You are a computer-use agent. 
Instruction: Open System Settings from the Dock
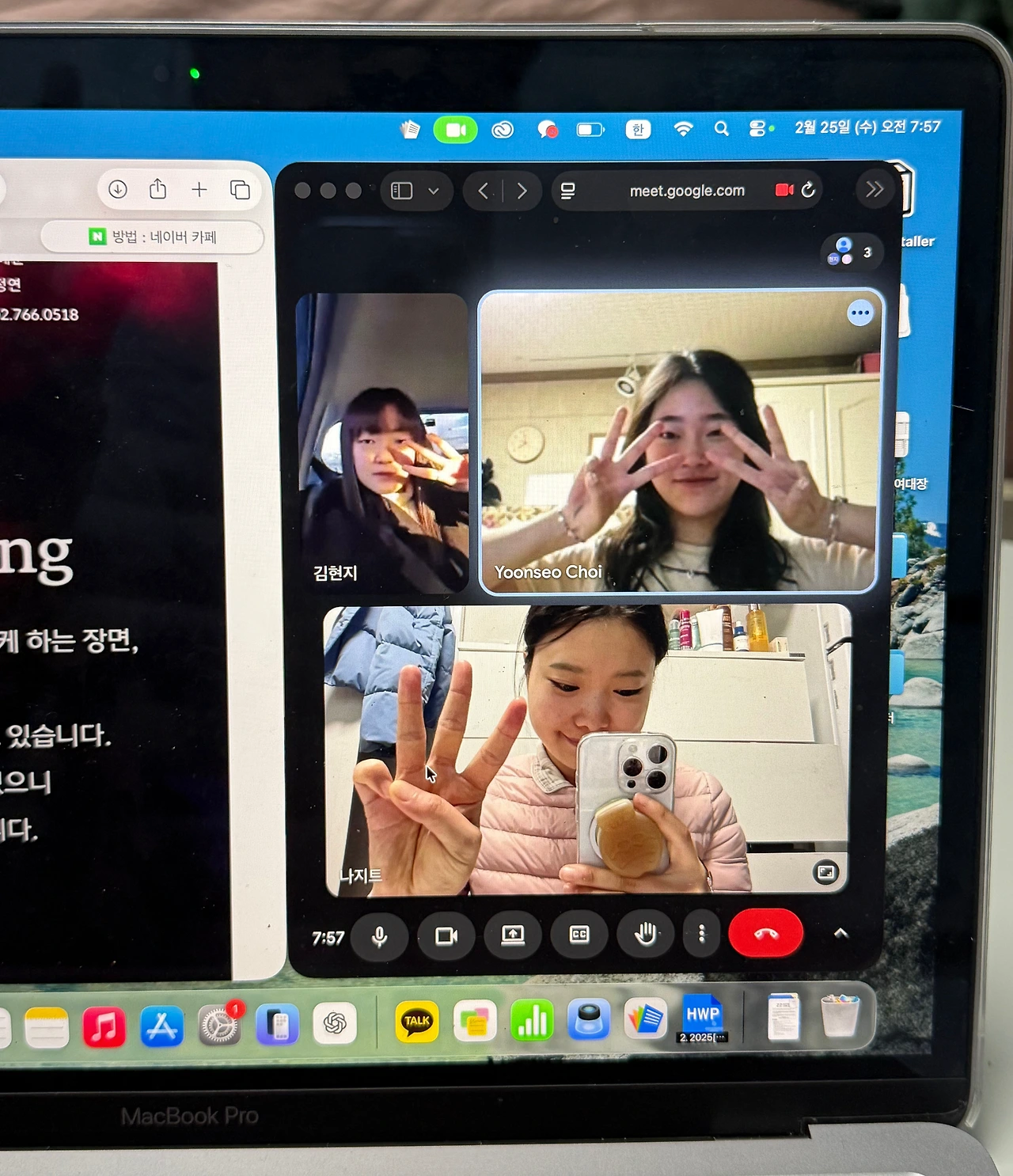tap(219, 1026)
